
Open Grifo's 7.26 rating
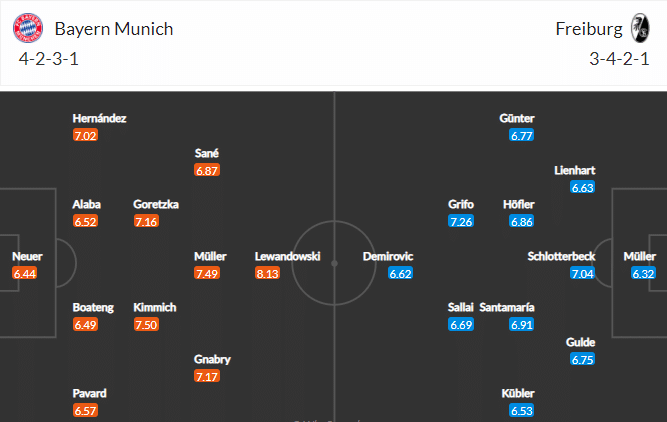coord(461,221)
